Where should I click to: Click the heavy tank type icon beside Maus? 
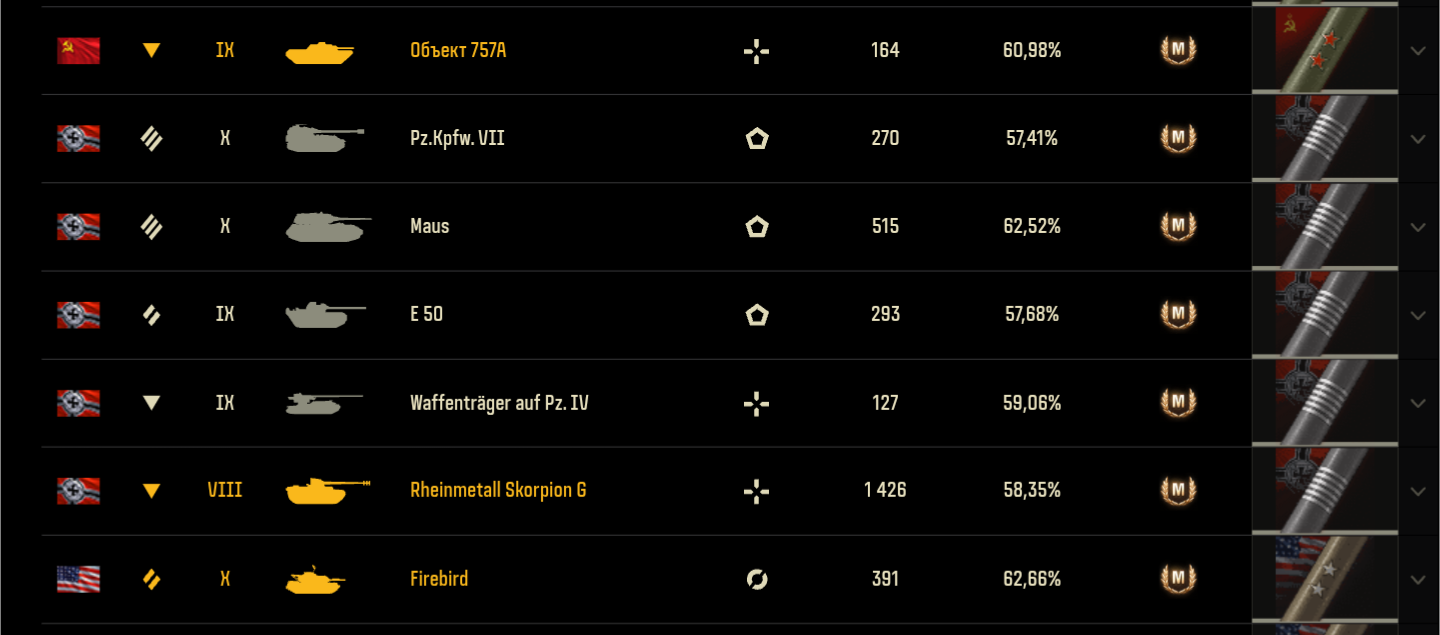pos(151,227)
